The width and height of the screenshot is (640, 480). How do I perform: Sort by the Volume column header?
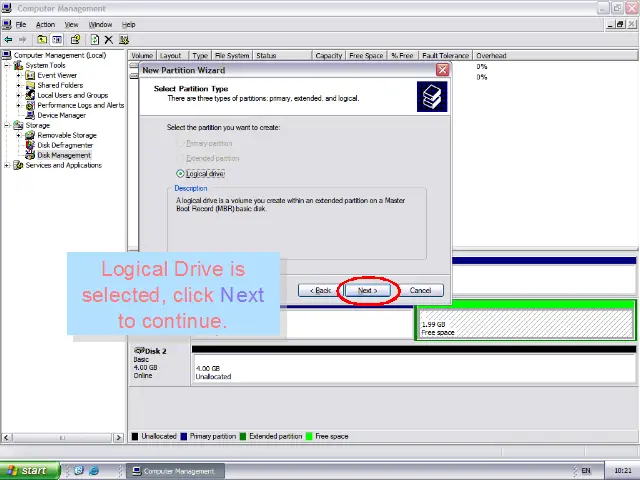pos(142,56)
